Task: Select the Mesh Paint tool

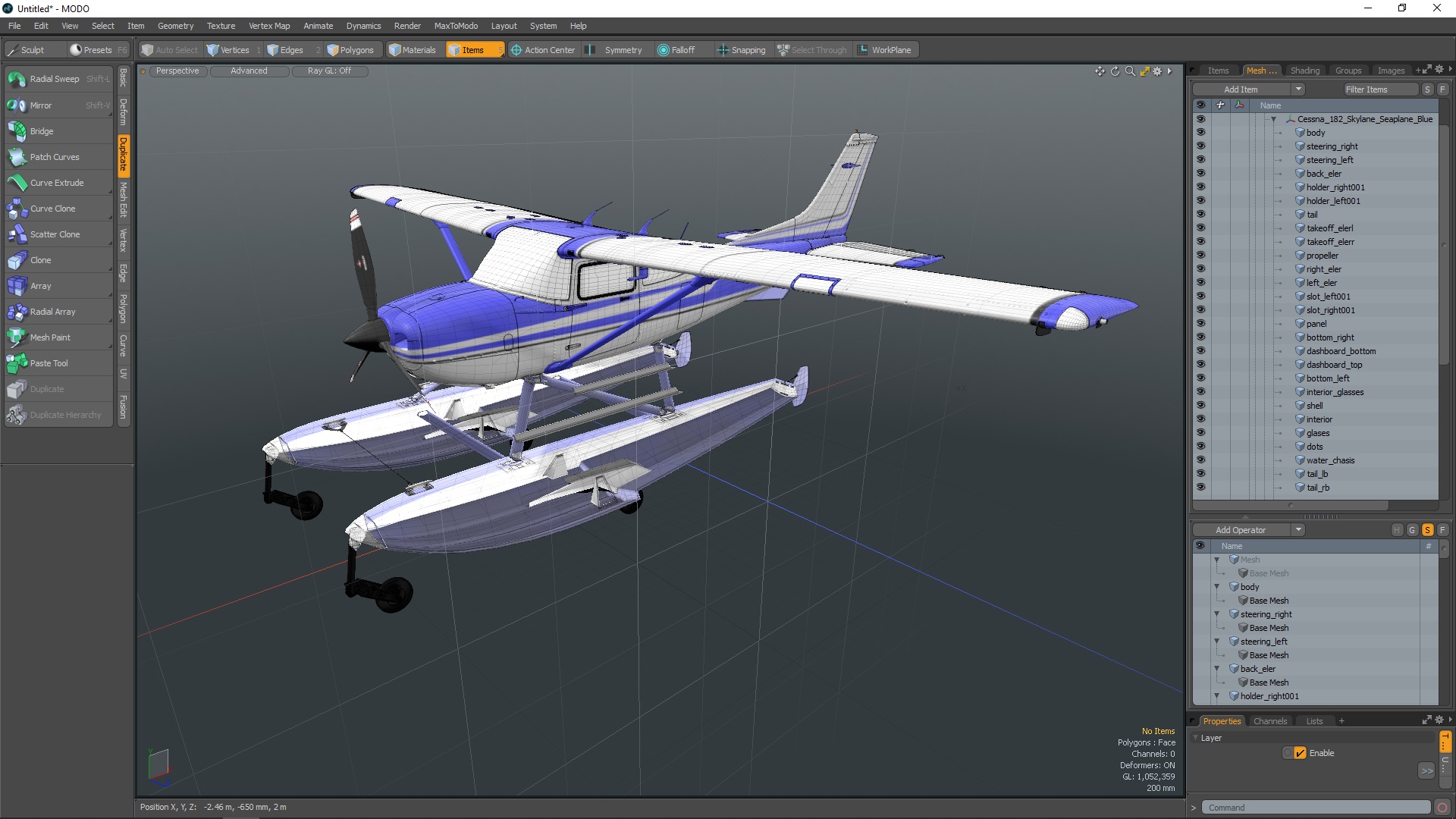Action: pos(50,337)
